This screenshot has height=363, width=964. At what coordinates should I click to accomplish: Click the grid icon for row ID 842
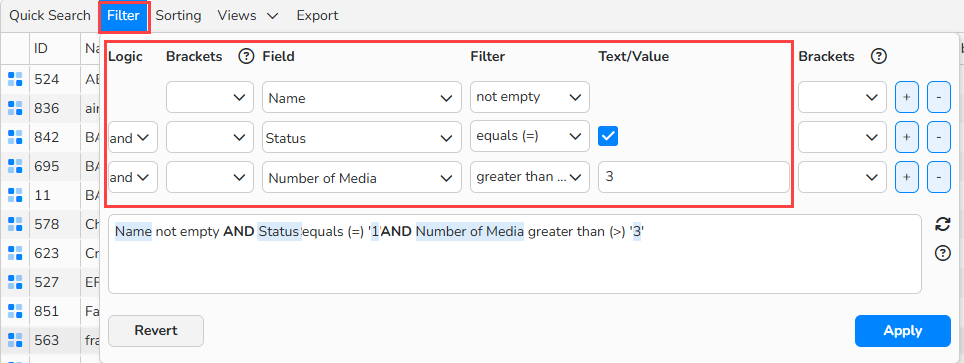[15, 137]
